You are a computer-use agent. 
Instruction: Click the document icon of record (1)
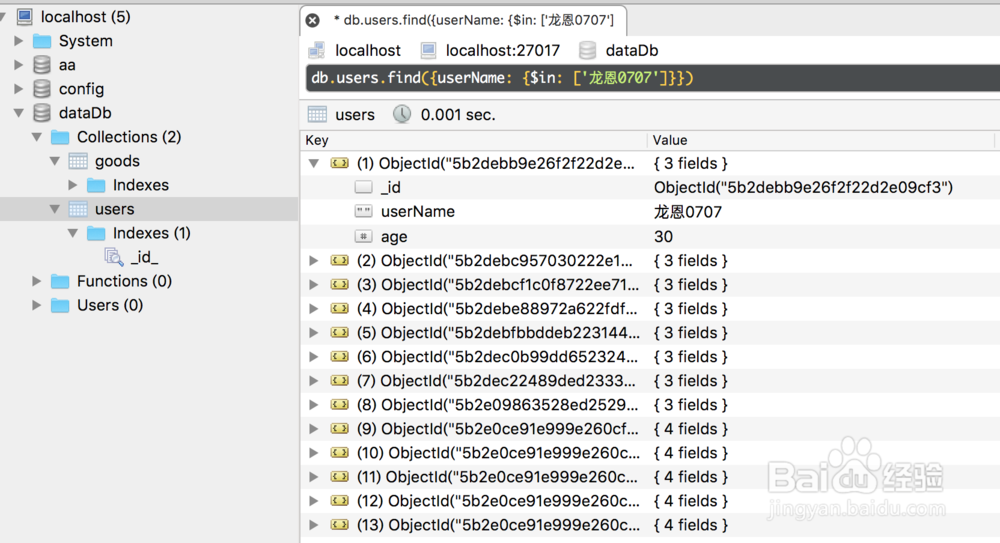[x=340, y=163]
